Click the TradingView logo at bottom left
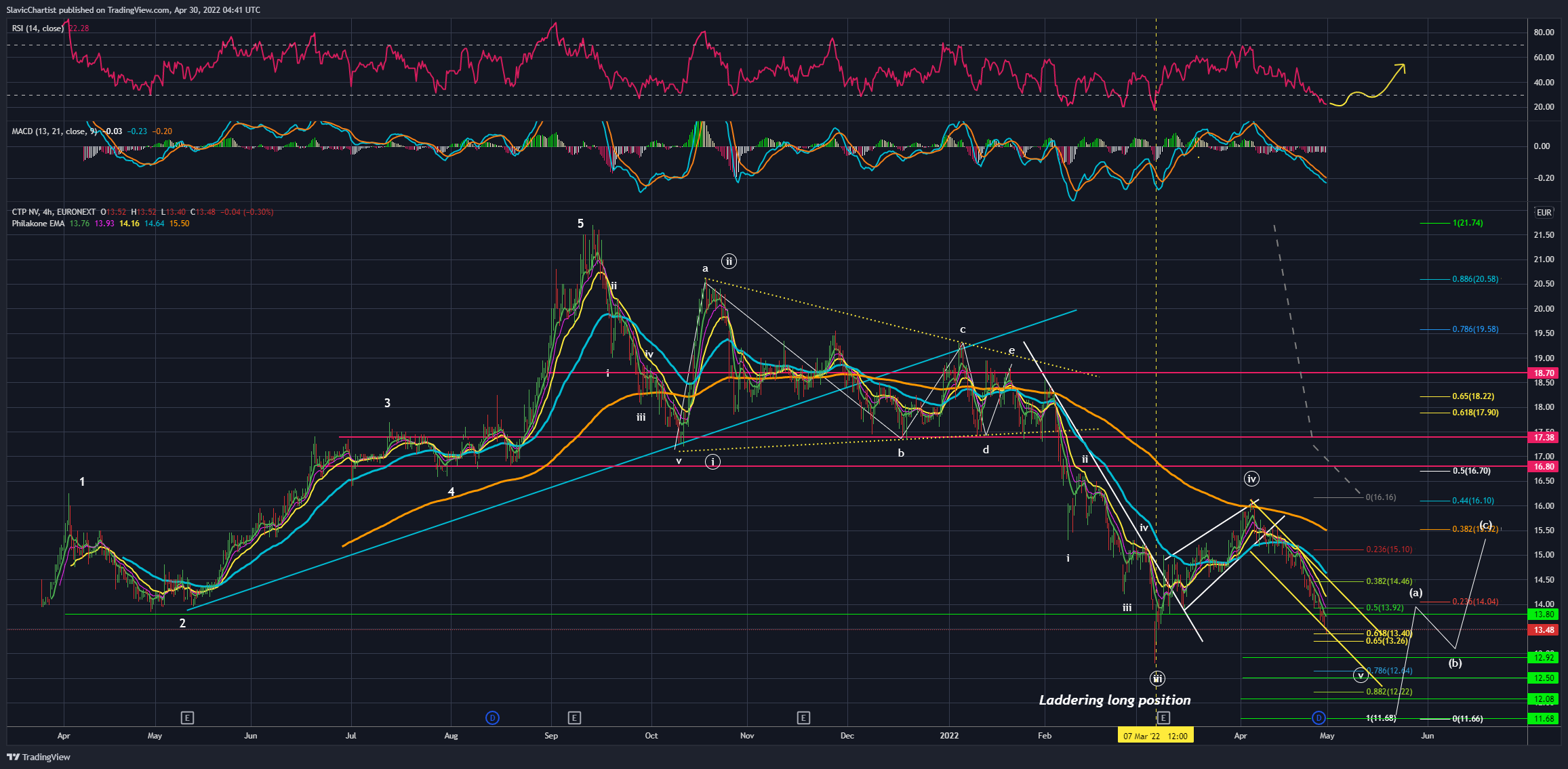This screenshot has width=1568, height=769. 39,757
